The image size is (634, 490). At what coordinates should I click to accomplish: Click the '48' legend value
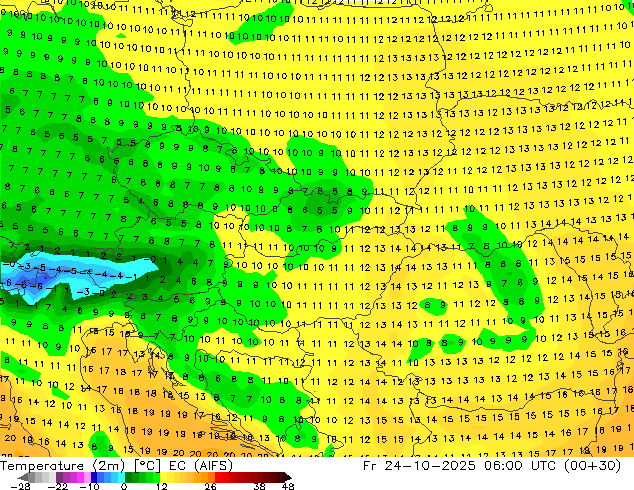pyautogui.click(x=288, y=486)
